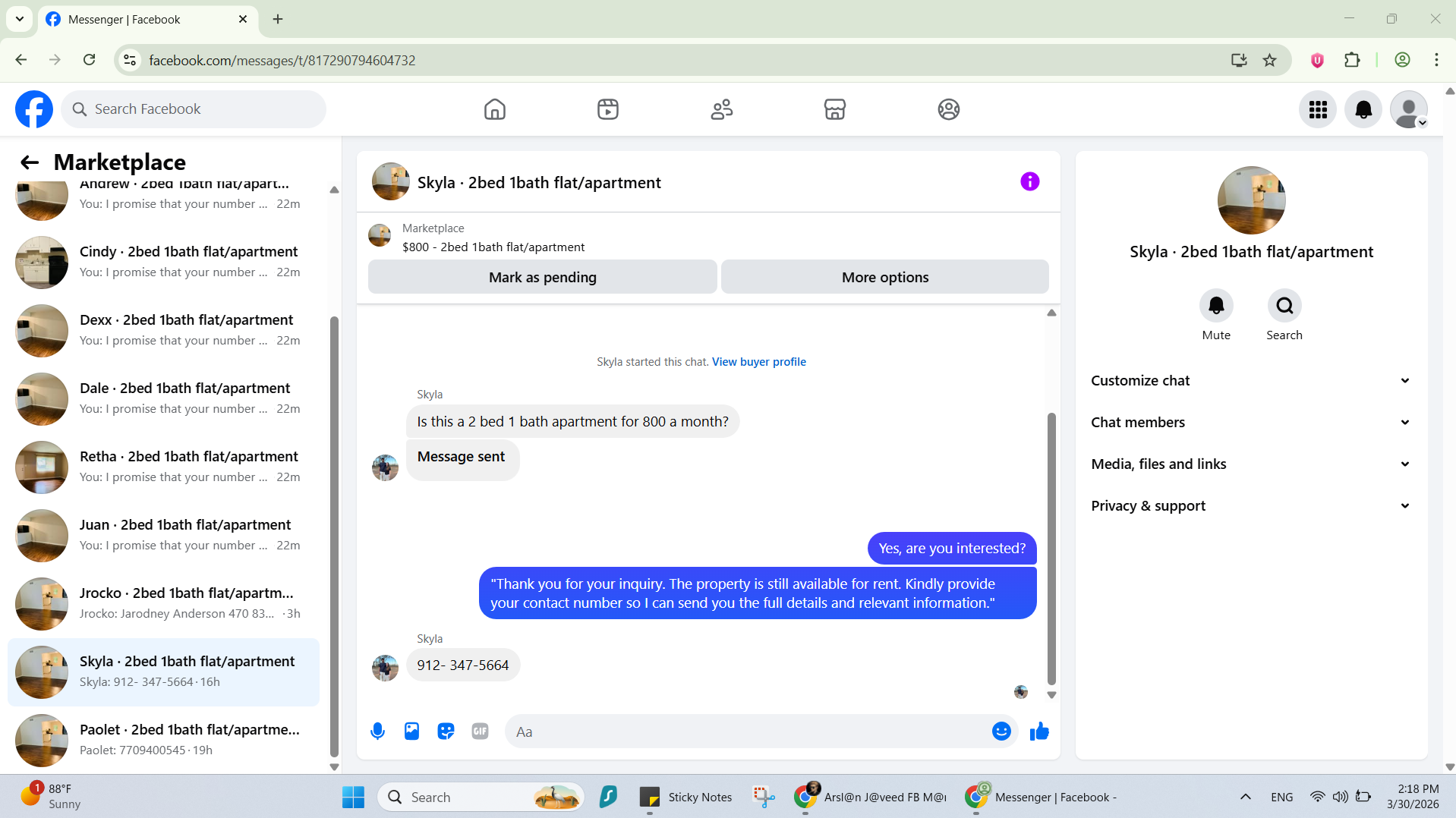Click the taskbar Search box

[481, 797]
